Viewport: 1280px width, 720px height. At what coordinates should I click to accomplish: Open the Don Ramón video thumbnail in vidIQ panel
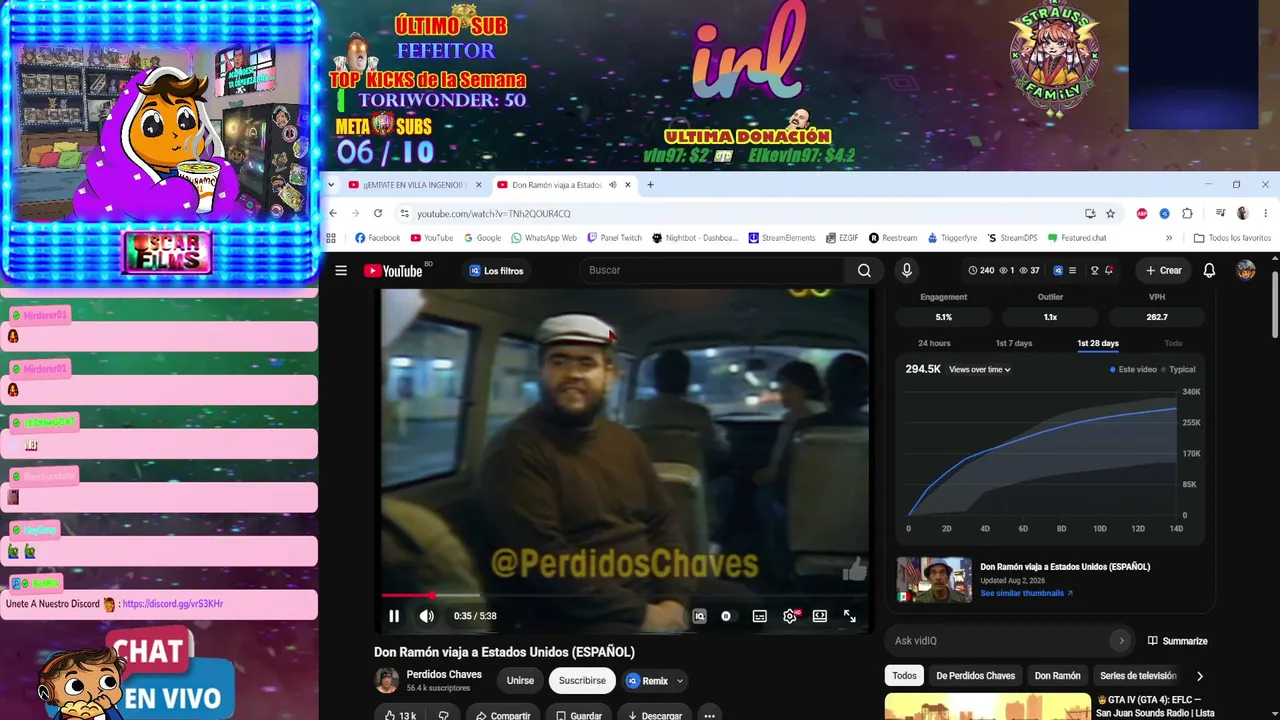[x=934, y=580]
